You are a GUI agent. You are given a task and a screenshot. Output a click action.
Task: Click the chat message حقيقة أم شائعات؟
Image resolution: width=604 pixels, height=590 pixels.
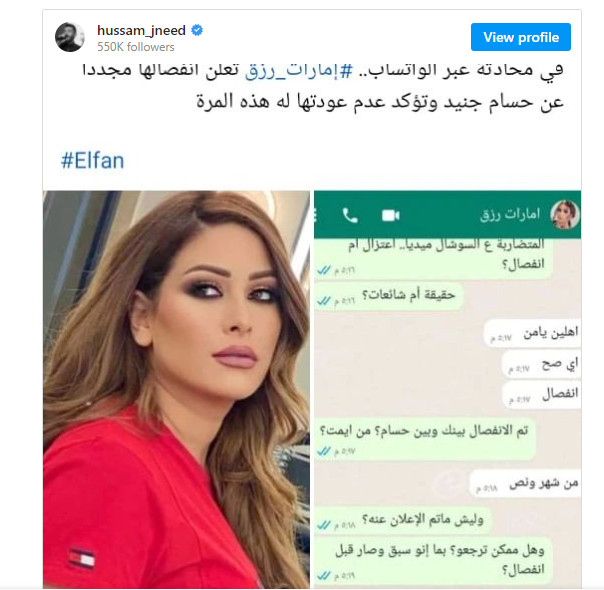pos(389,296)
